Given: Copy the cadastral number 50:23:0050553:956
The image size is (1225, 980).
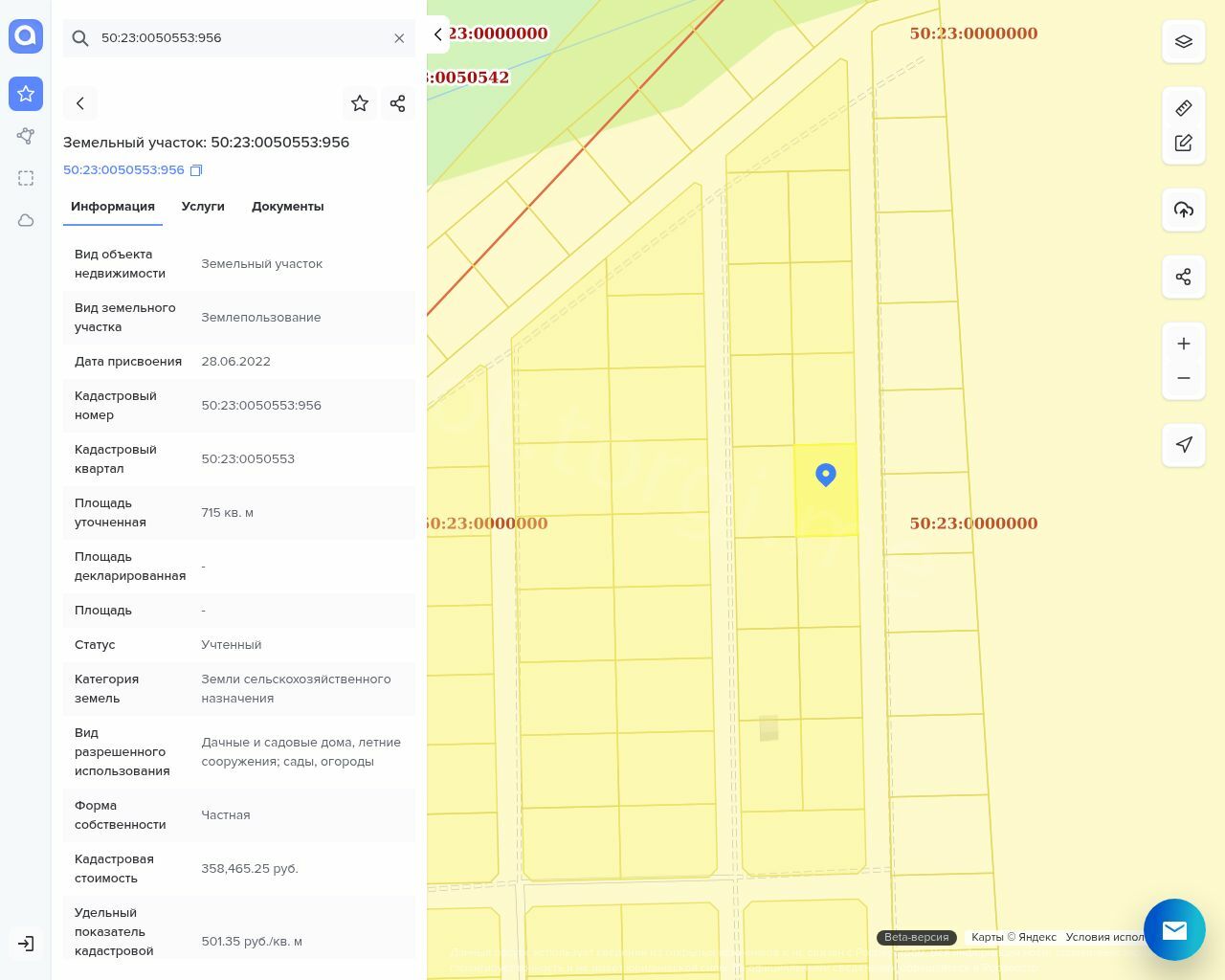Looking at the screenshot, I should 196,170.
